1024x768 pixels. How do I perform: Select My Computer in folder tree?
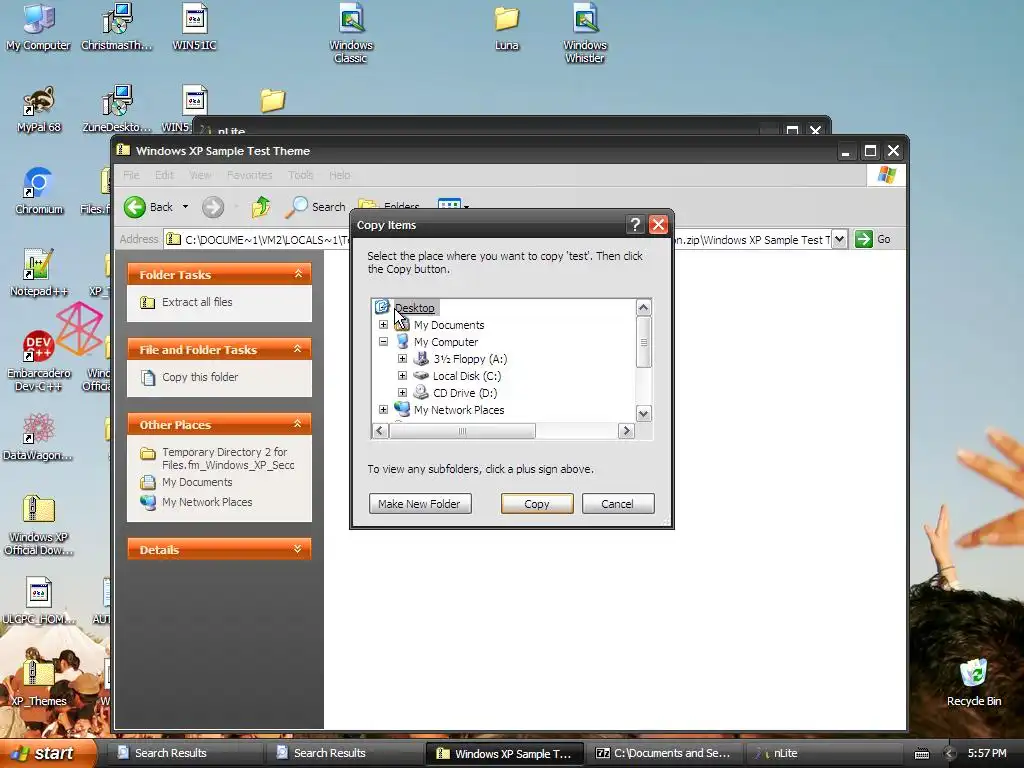445,342
